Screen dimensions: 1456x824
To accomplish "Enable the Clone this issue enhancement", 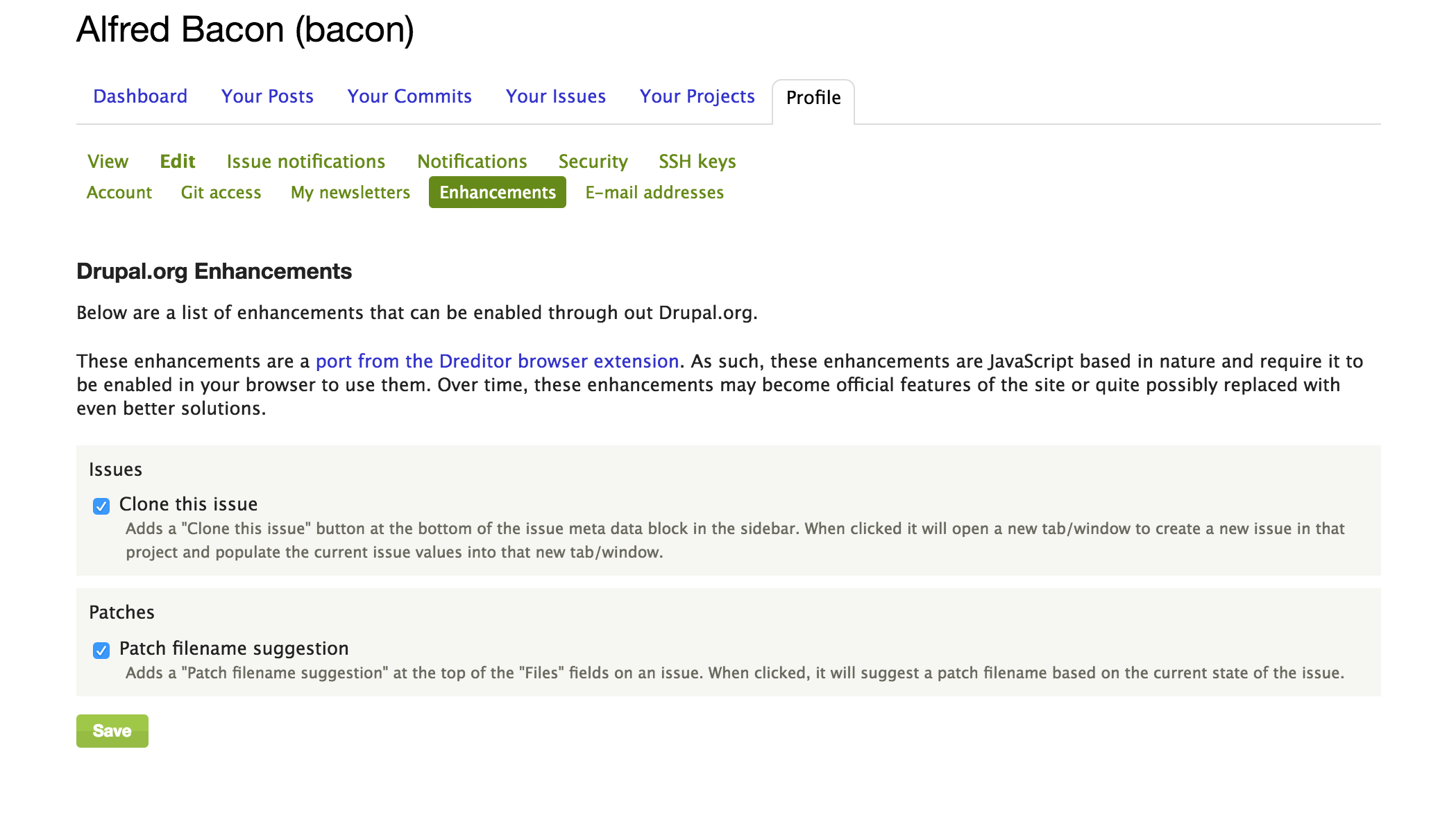I will [100, 506].
